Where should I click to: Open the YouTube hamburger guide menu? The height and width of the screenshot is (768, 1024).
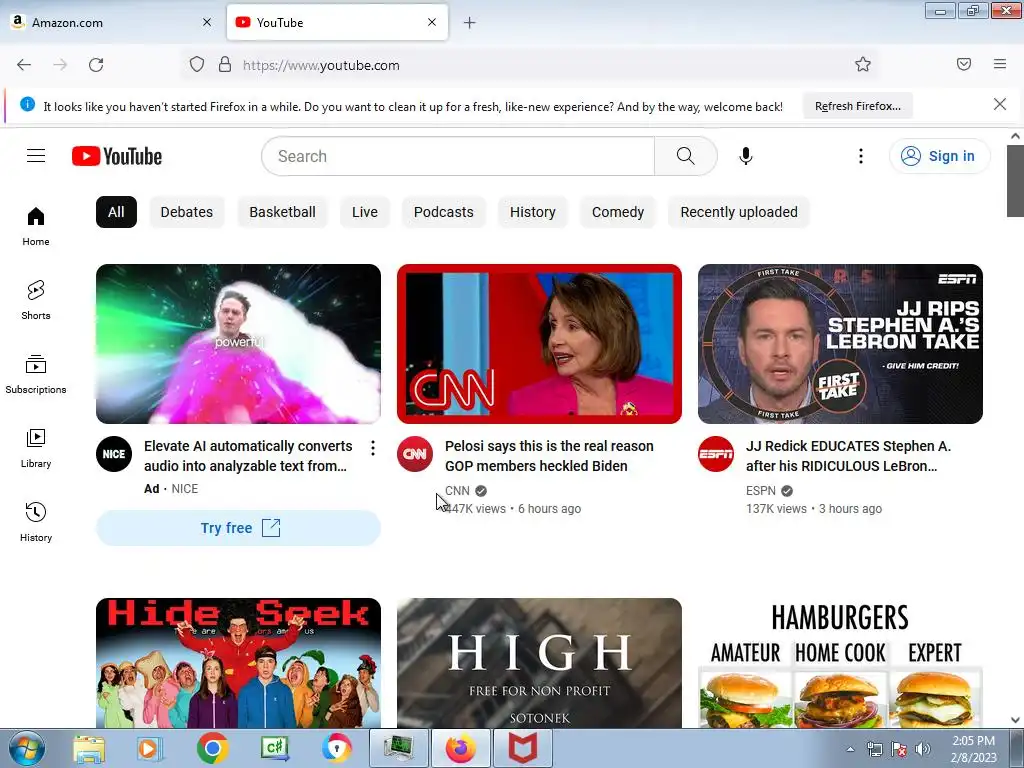tap(36, 155)
